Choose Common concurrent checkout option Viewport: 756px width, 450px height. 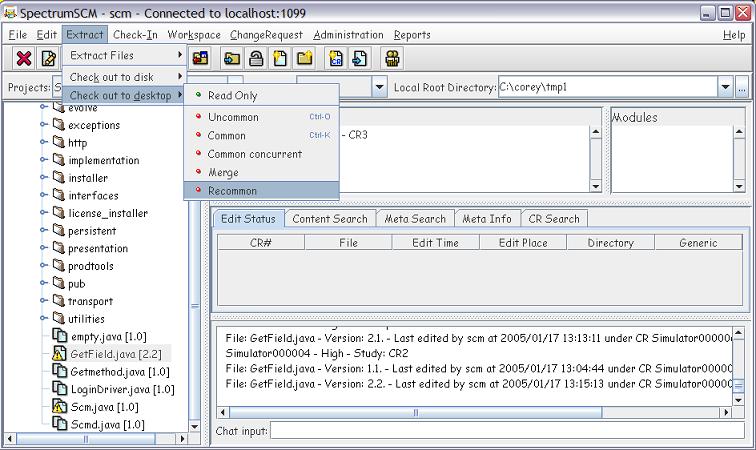tap(261, 154)
